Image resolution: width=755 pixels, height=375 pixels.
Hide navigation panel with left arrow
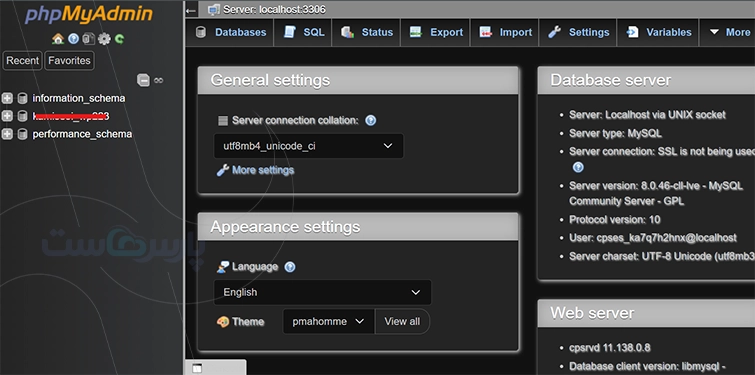(191, 11)
